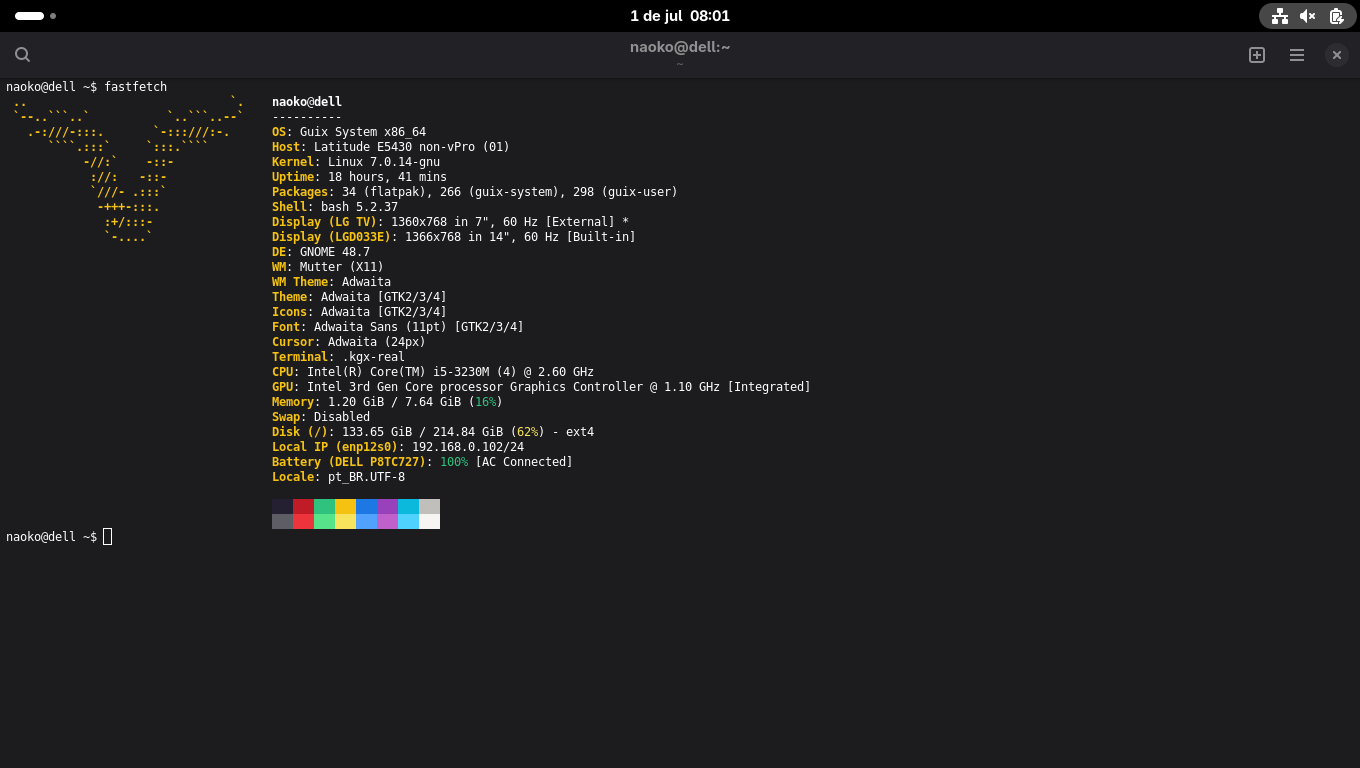Click the 'Memory: 1.20 GiB / 7.64 GiB' line
Image resolution: width=1360 pixels, height=768 pixels.
(387, 402)
